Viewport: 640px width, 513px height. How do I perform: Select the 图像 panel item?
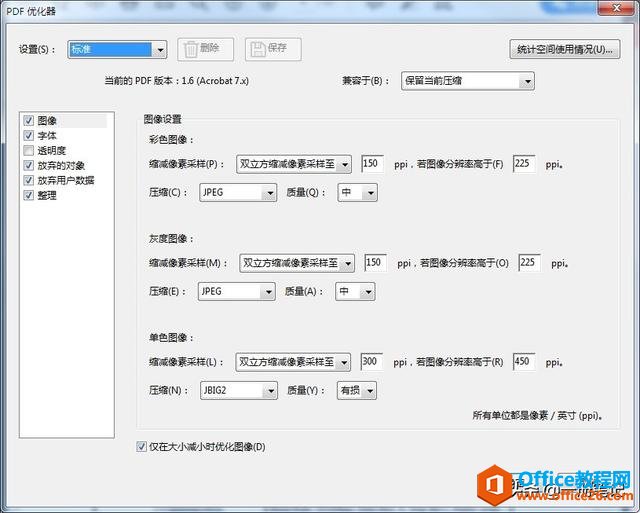[47, 121]
